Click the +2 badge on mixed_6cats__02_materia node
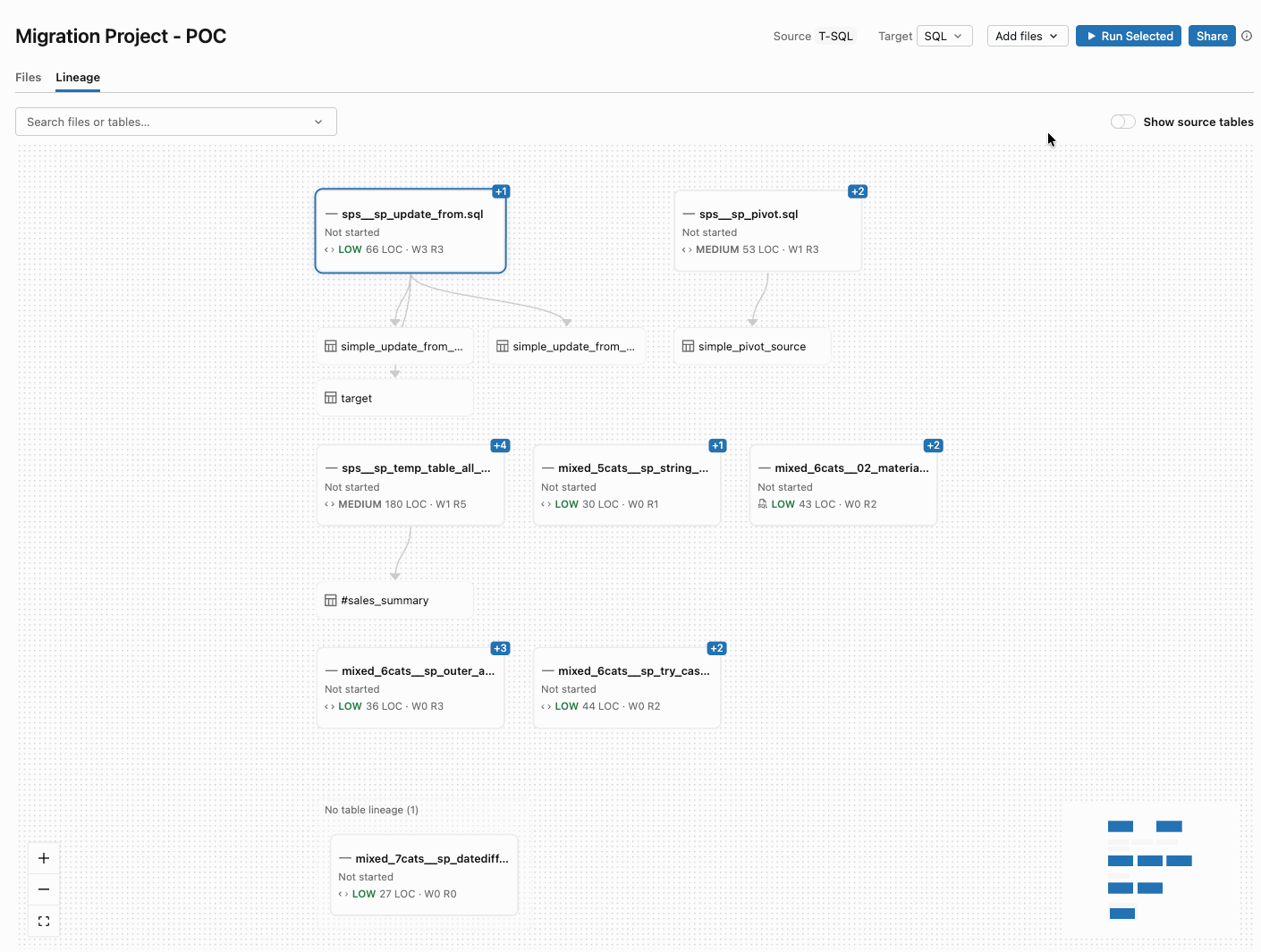The width and height of the screenshot is (1261, 952). click(x=934, y=445)
